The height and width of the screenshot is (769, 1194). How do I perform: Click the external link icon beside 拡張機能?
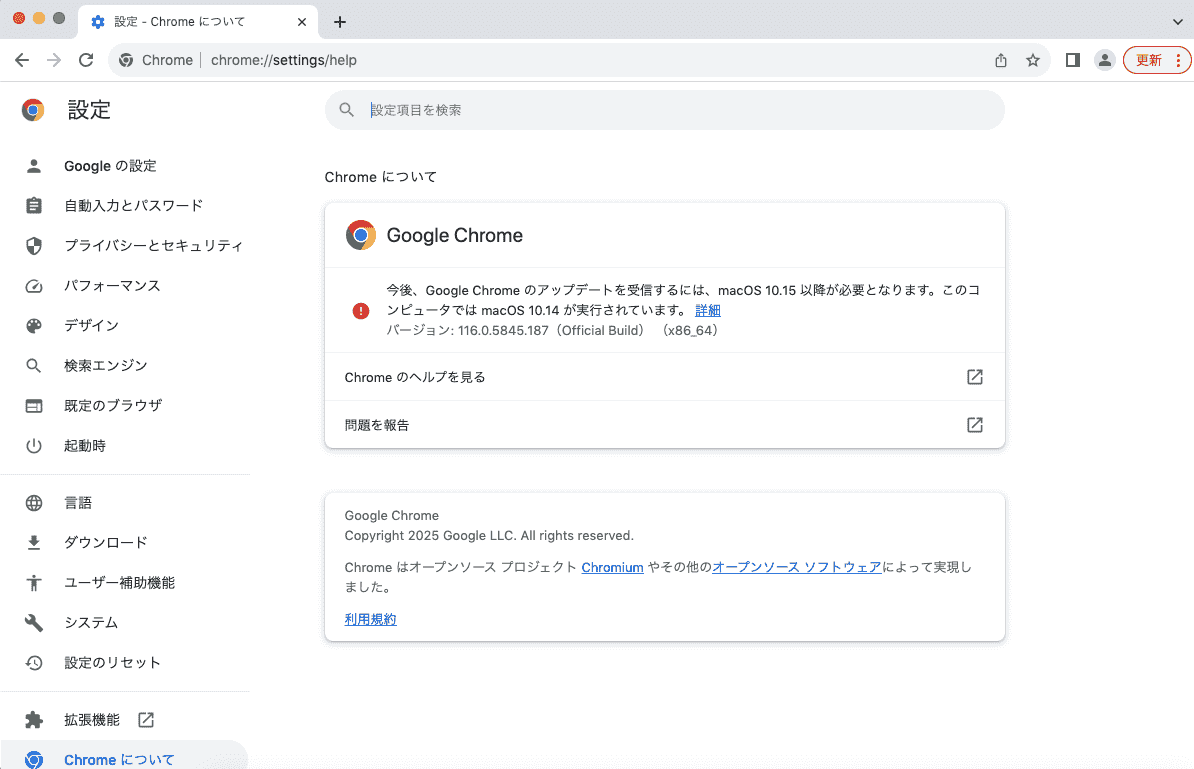pyautogui.click(x=145, y=720)
